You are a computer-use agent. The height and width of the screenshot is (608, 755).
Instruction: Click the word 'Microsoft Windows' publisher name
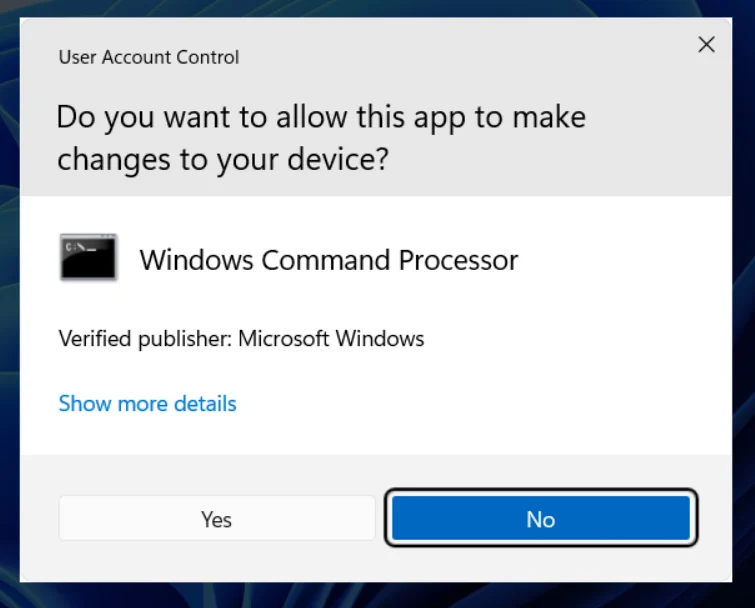click(x=331, y=338)
